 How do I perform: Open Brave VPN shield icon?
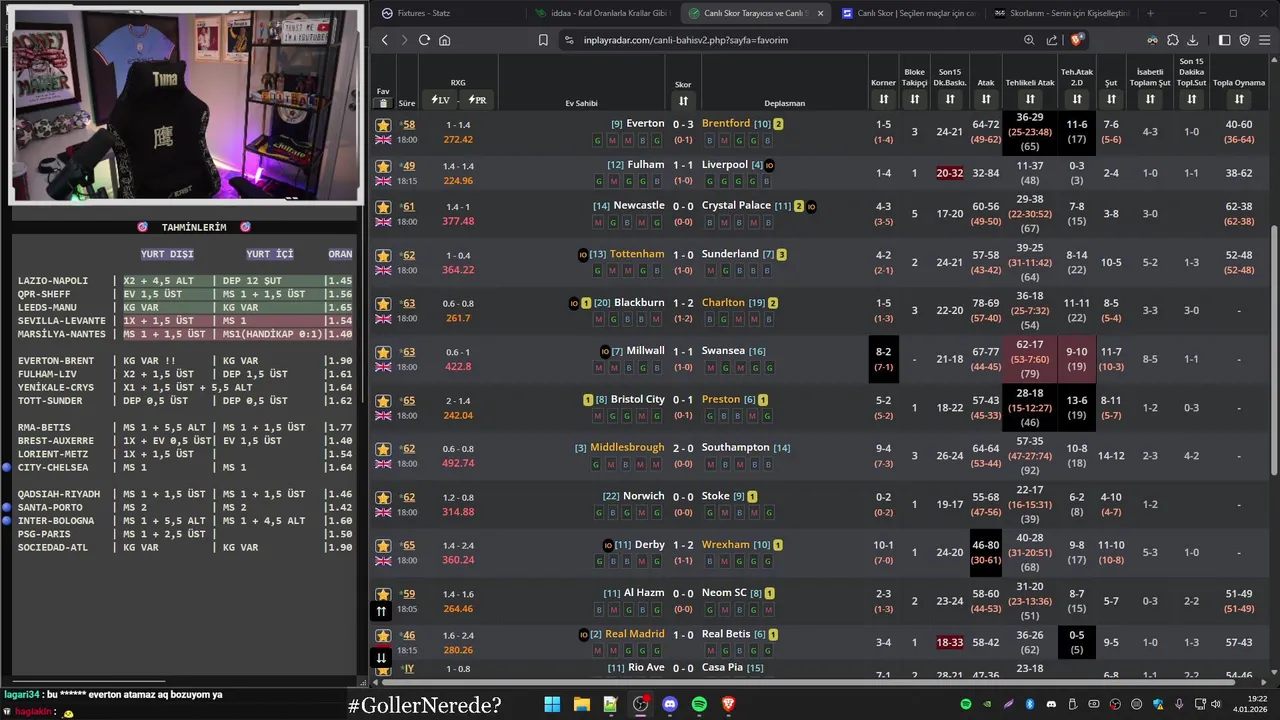[1245, 40]
